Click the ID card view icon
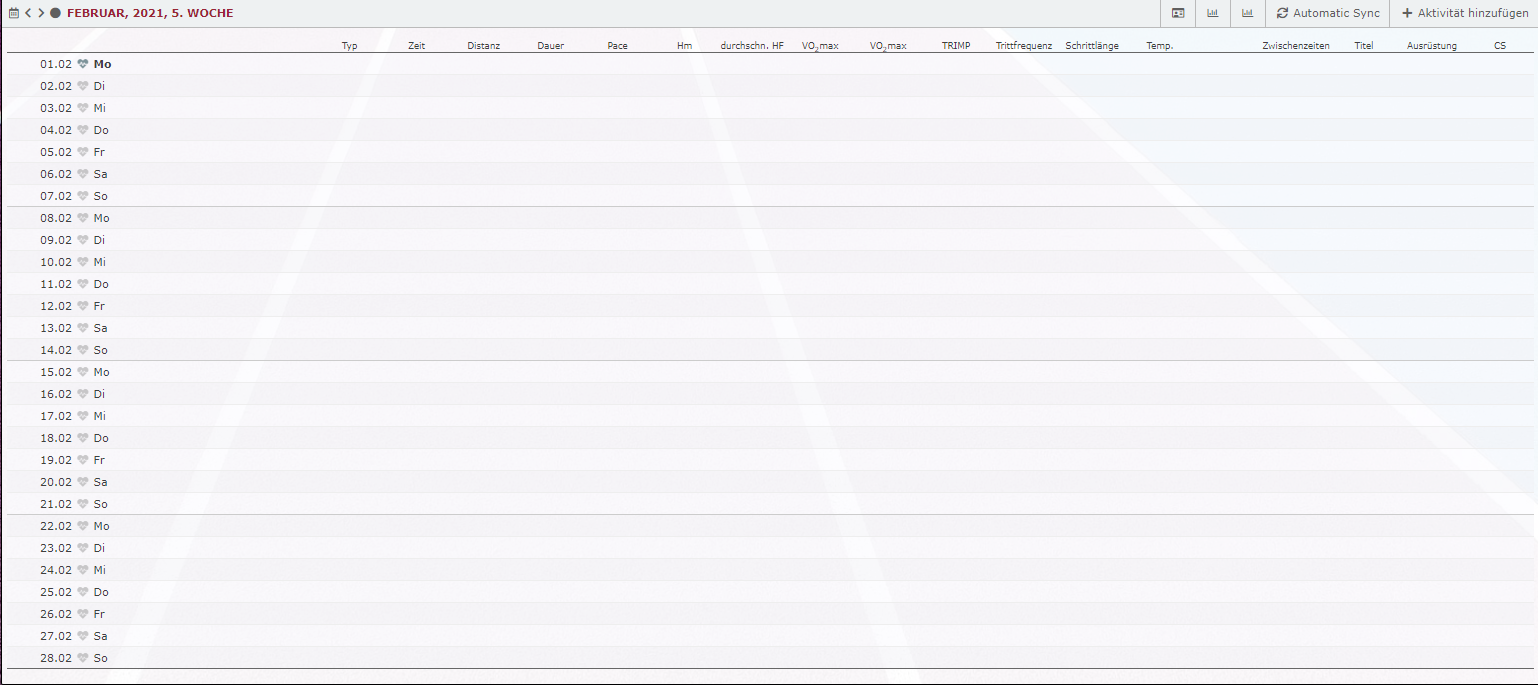Screen dimensions: 1538x685 tap(1178, 13)
